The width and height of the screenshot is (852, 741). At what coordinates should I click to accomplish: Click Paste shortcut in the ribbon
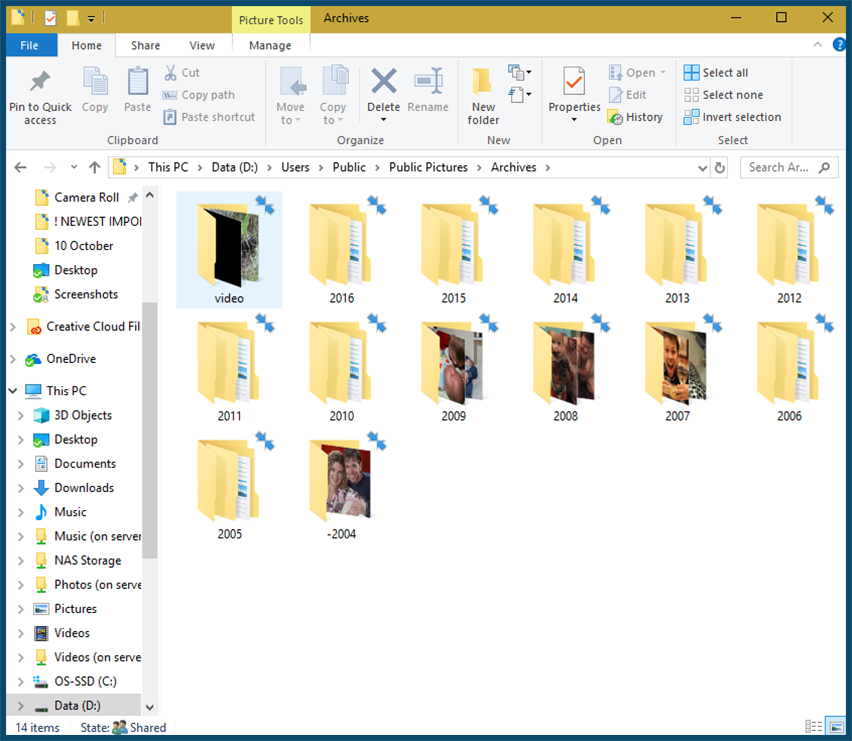(x=209, y=117)
